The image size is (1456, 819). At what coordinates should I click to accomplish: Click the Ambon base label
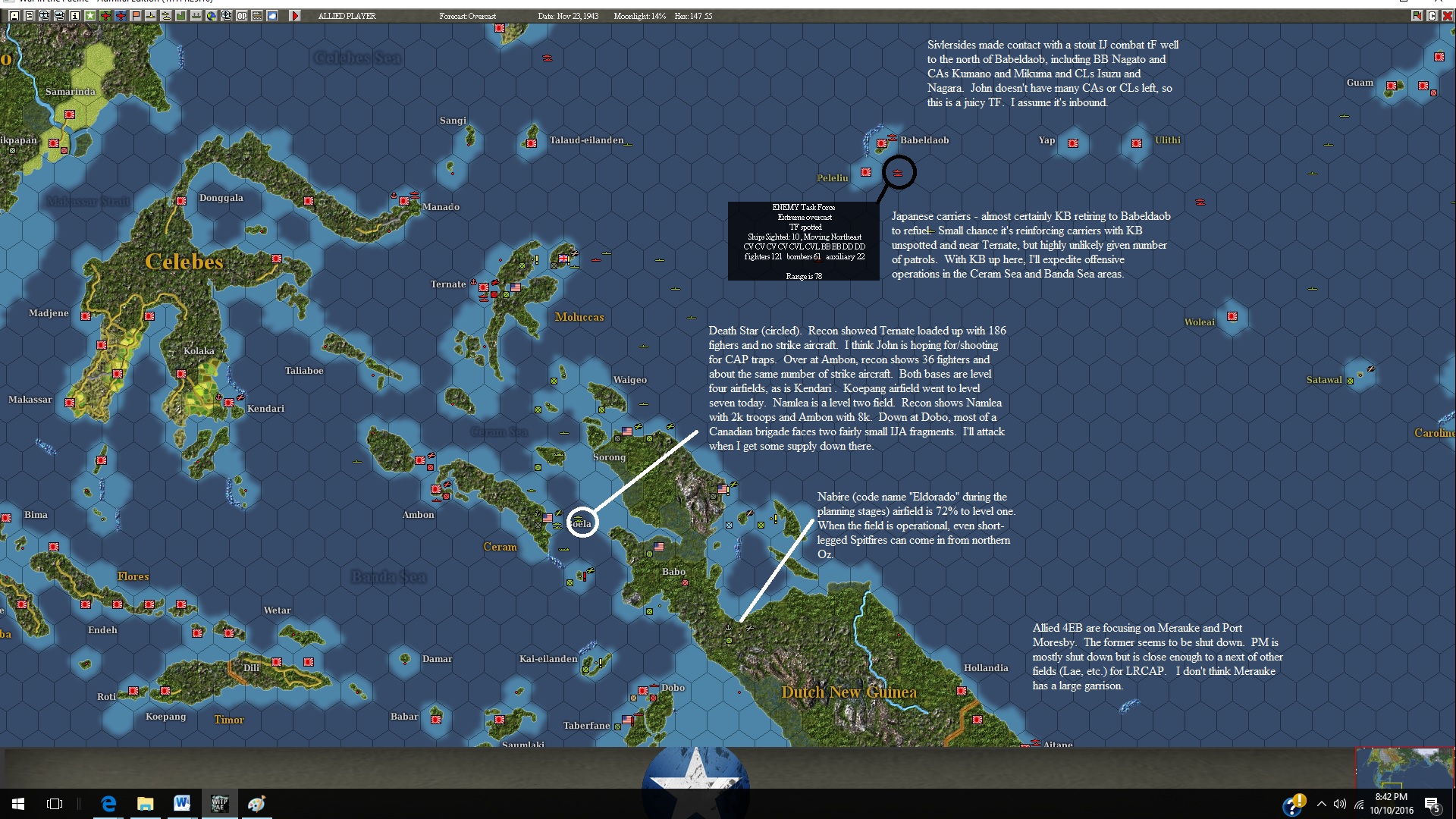pos(419,515)
